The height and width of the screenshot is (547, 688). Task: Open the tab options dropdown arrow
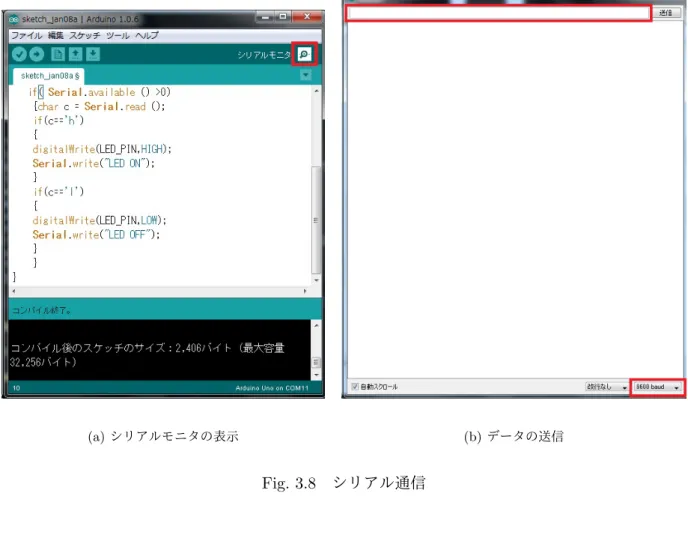pyautogui.click(x=306, y=75)
